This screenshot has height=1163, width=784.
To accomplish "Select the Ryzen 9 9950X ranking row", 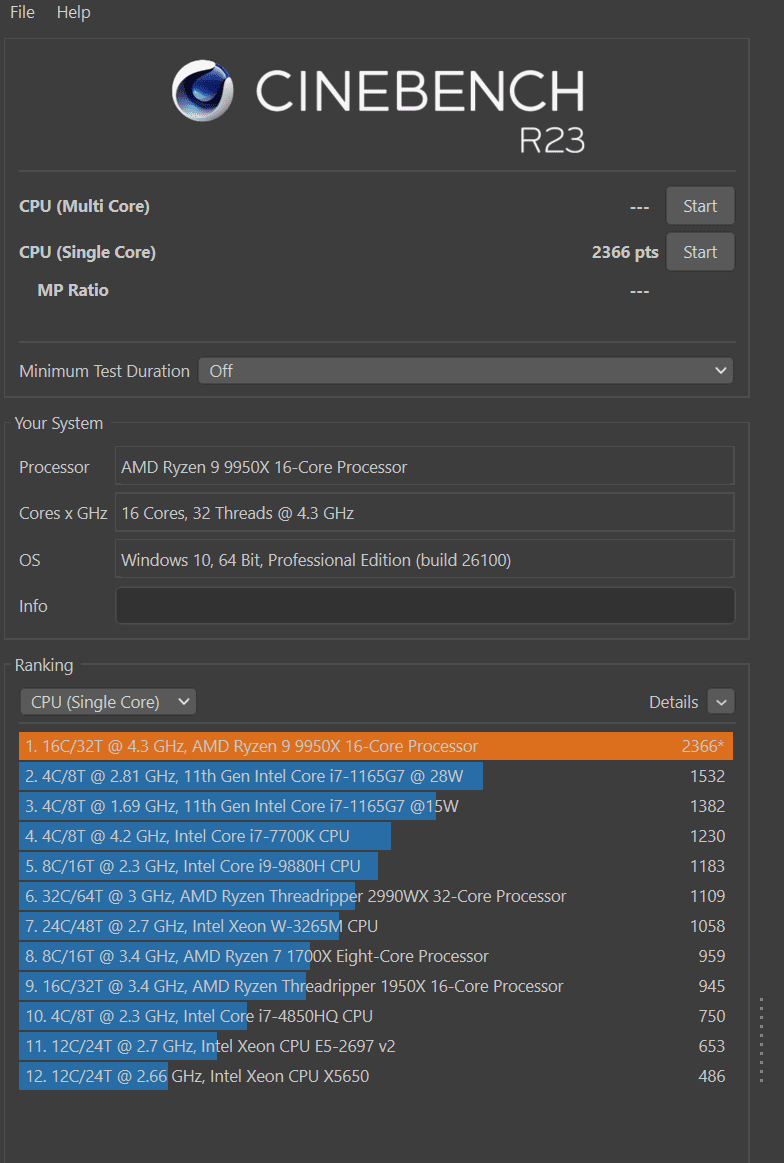I will click(x=376, y=746).
